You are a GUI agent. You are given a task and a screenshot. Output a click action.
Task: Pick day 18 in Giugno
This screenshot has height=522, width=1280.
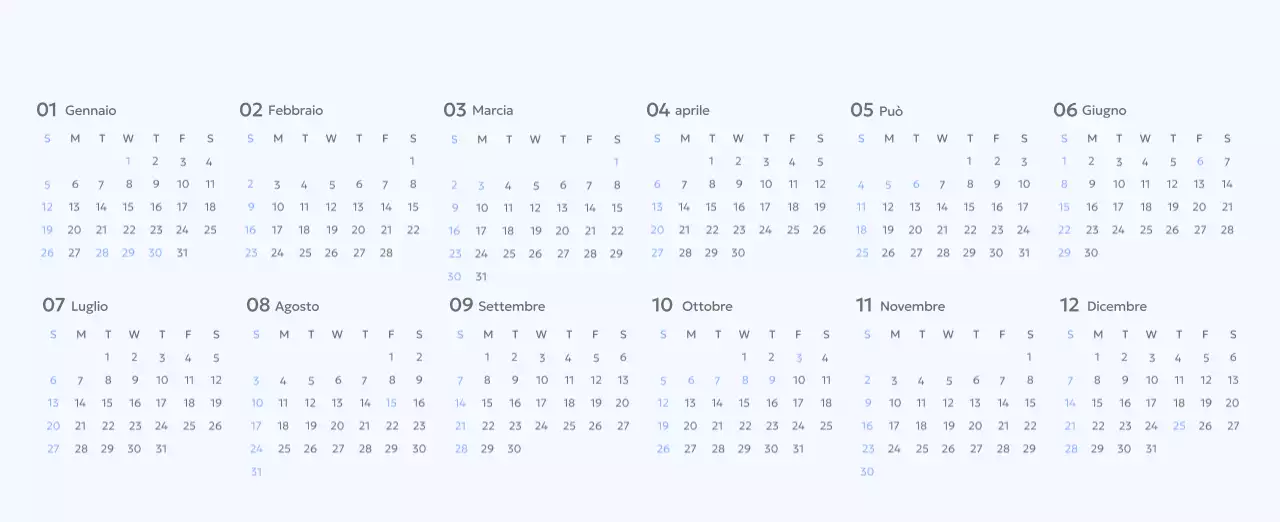click(1146, 207)
